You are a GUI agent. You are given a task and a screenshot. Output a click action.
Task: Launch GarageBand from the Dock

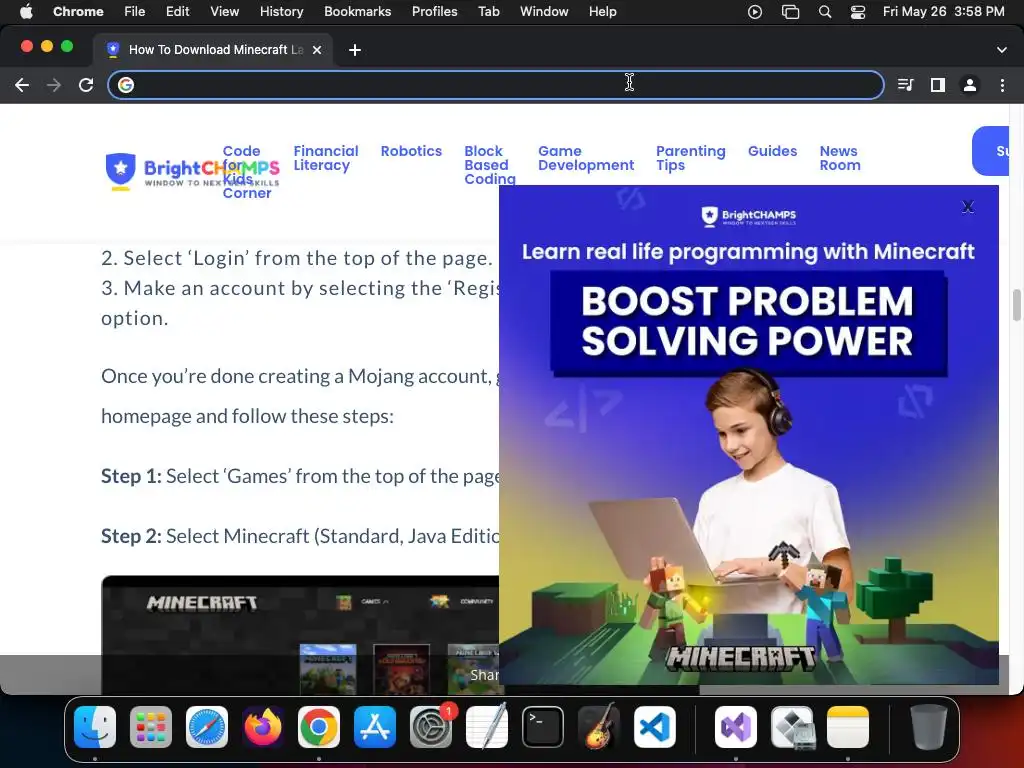599,727
